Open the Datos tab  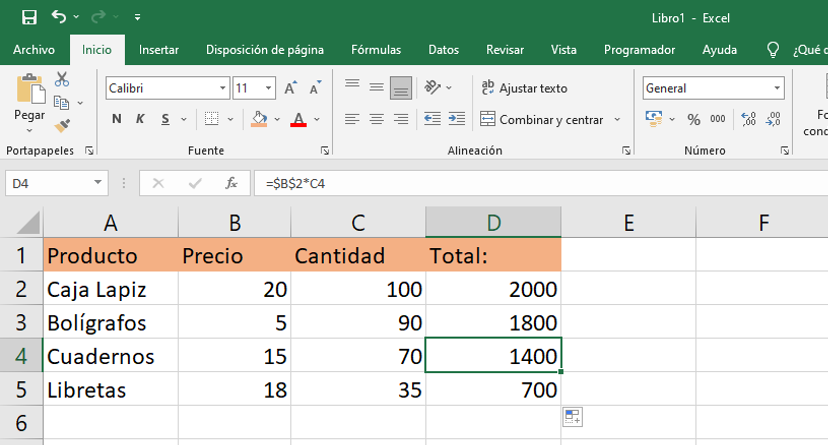click(x=444, y=50)
